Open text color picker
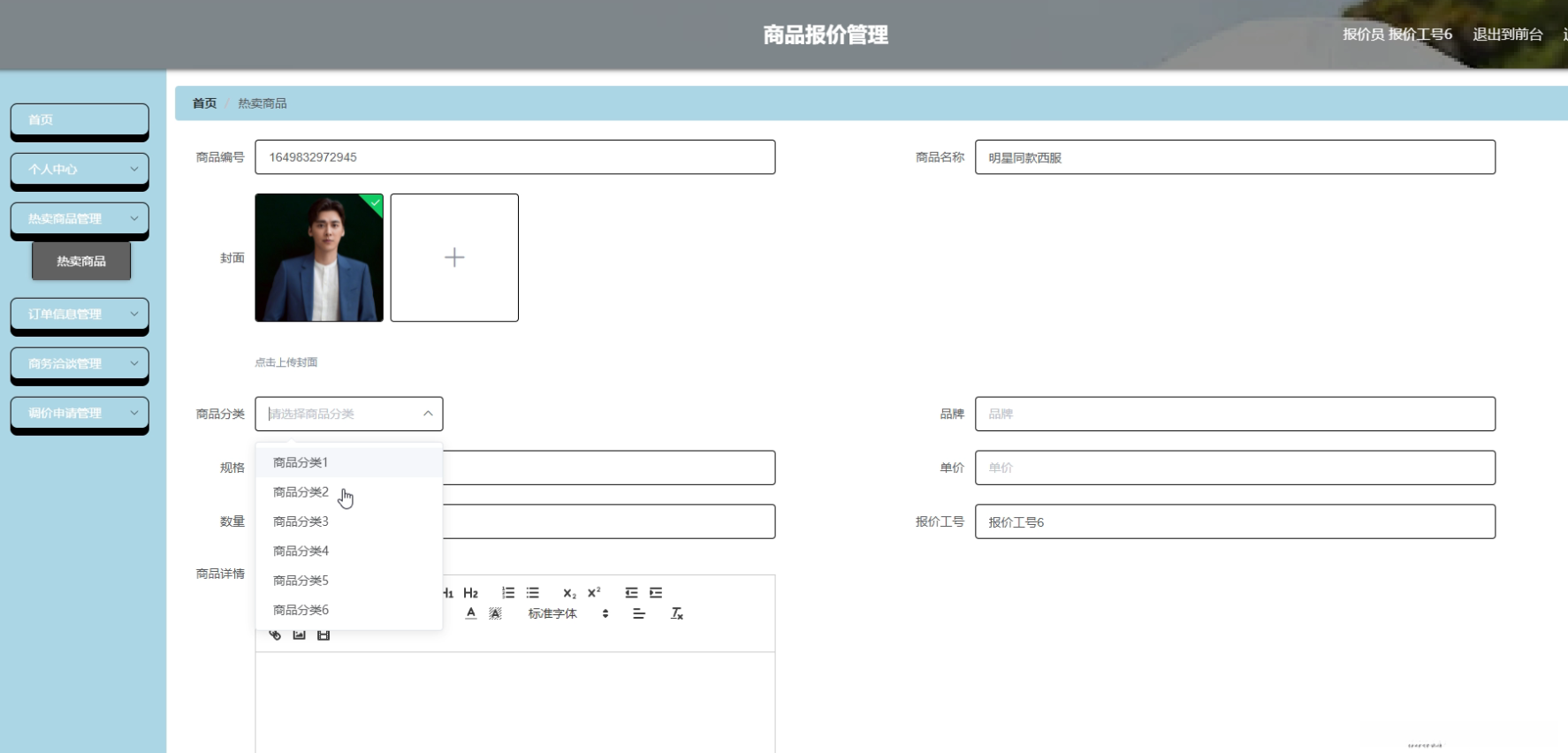Screen dimensions: 1568x753 point(471,613)
